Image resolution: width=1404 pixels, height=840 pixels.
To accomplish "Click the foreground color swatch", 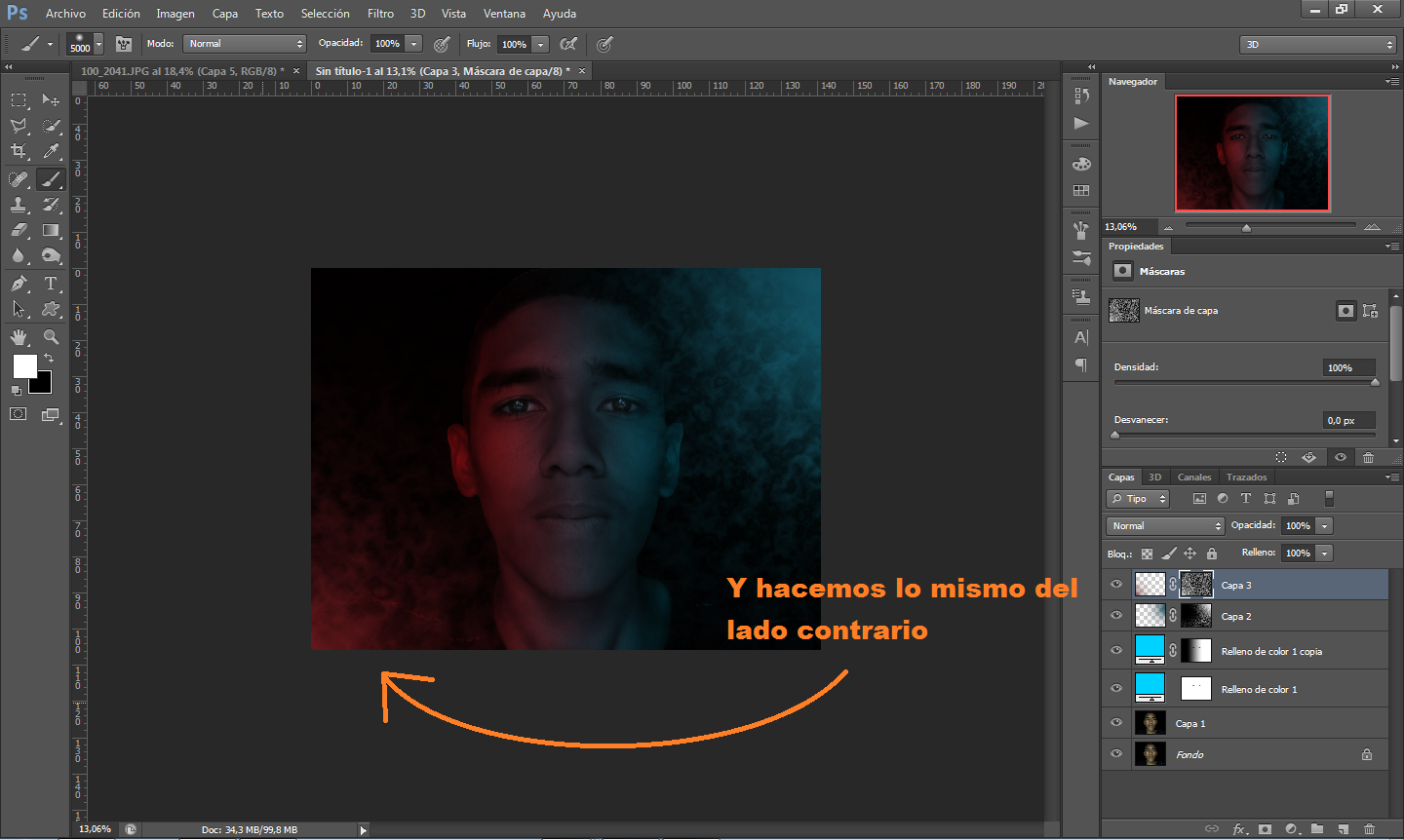I will pos(24,366).
